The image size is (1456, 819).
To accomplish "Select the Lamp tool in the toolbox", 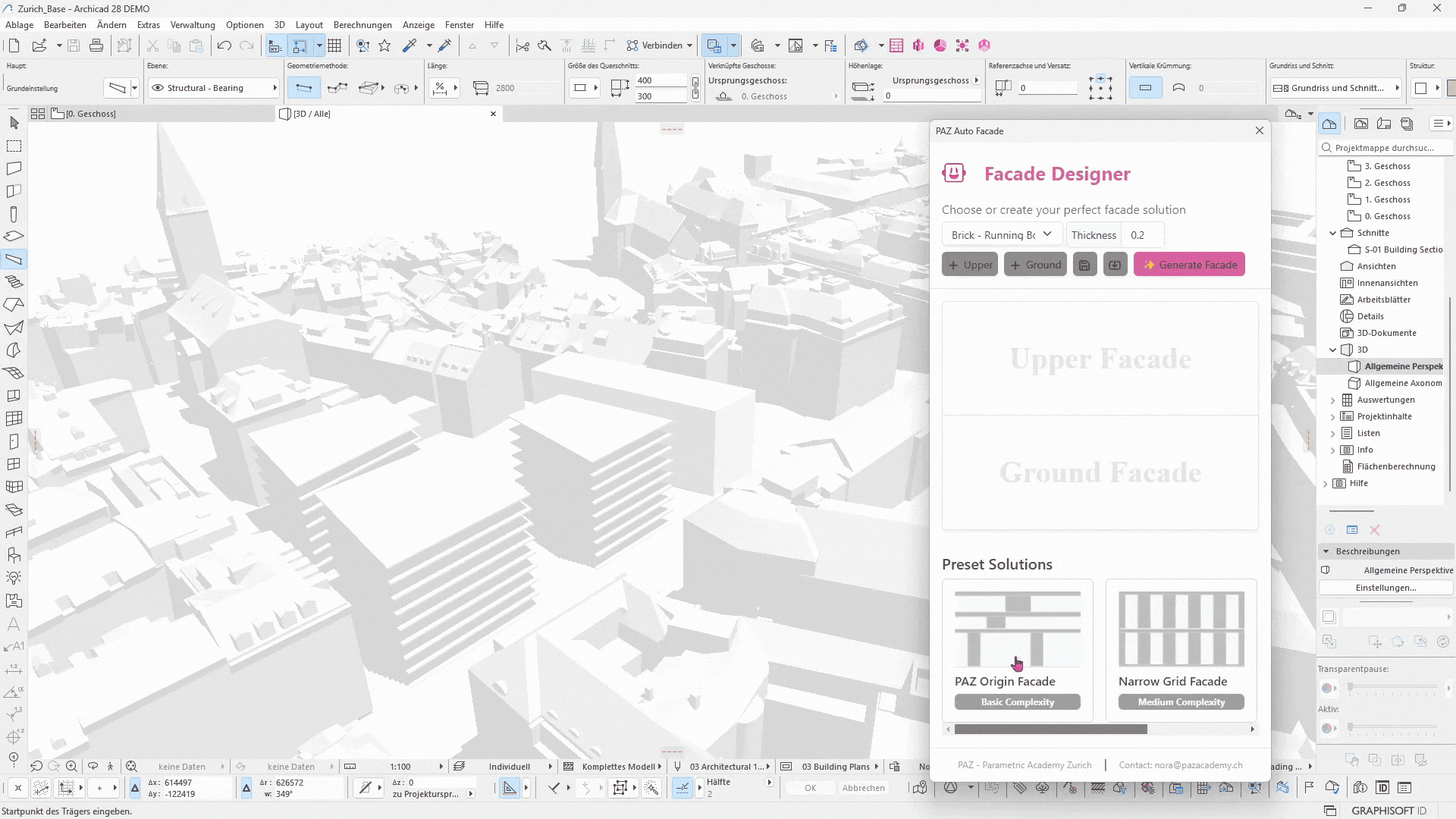I will 14,578.
